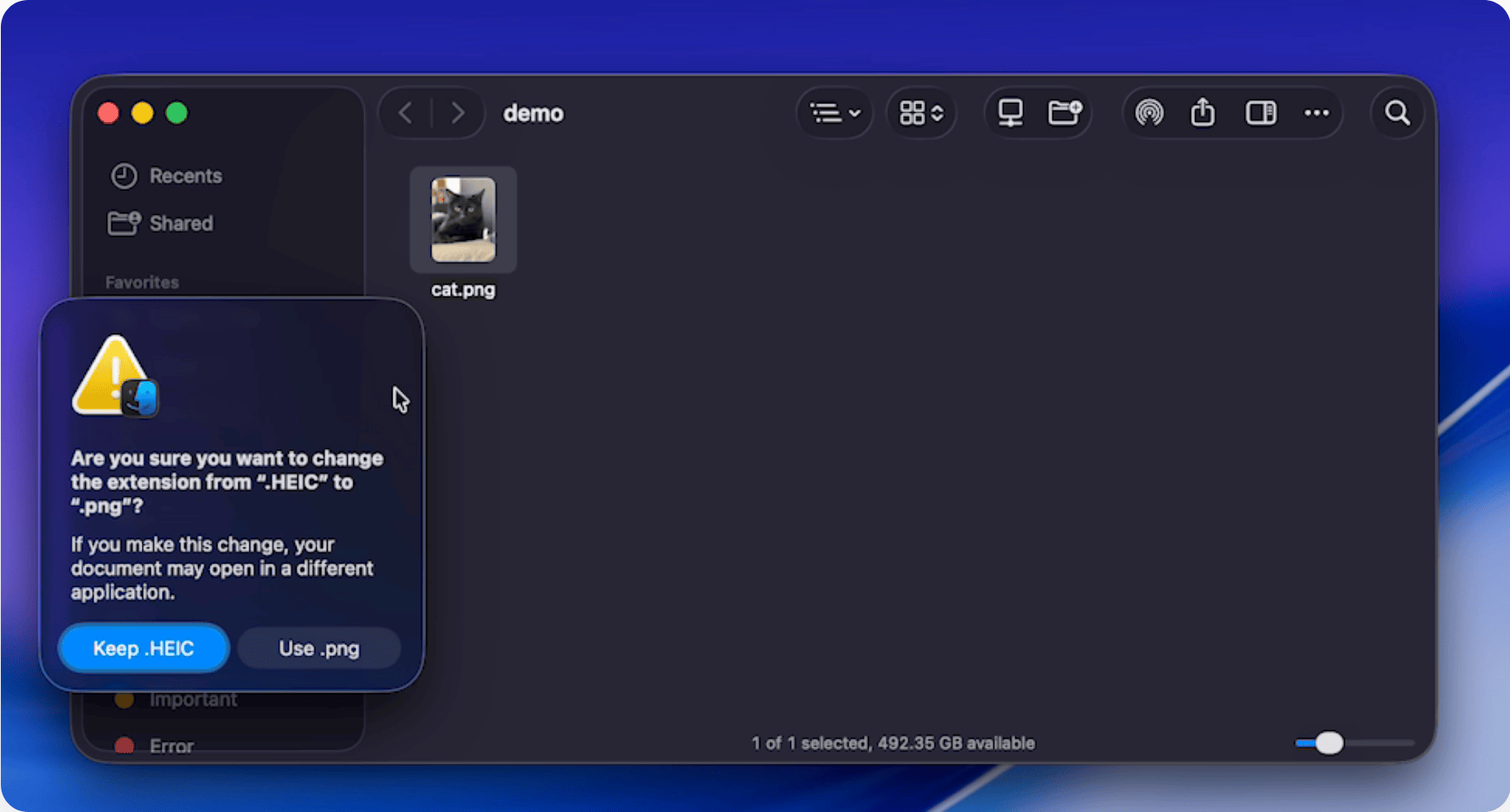This screenshot has width=1510, height=812.
Task: Select the Important tag in sidebar
Action: pyautogui.click(x=192, y=700)
